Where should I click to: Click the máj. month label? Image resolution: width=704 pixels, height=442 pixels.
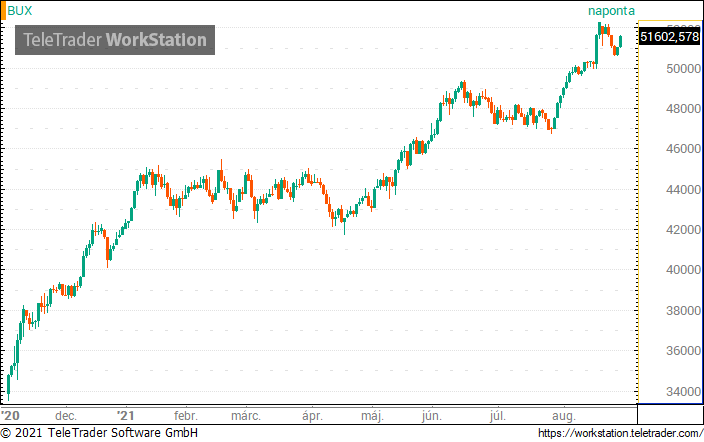(372, 416)
